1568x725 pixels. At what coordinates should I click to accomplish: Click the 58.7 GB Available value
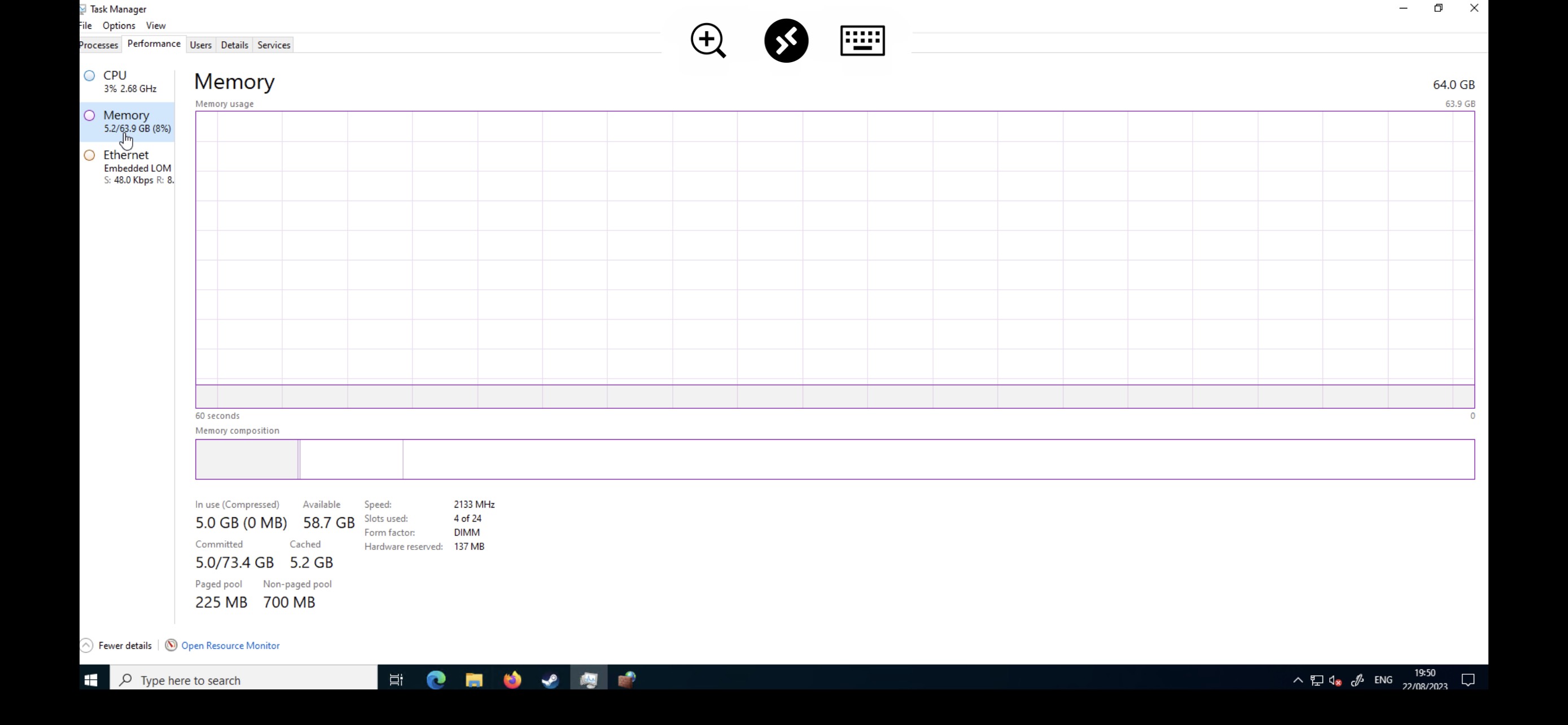tap(329, 523)
